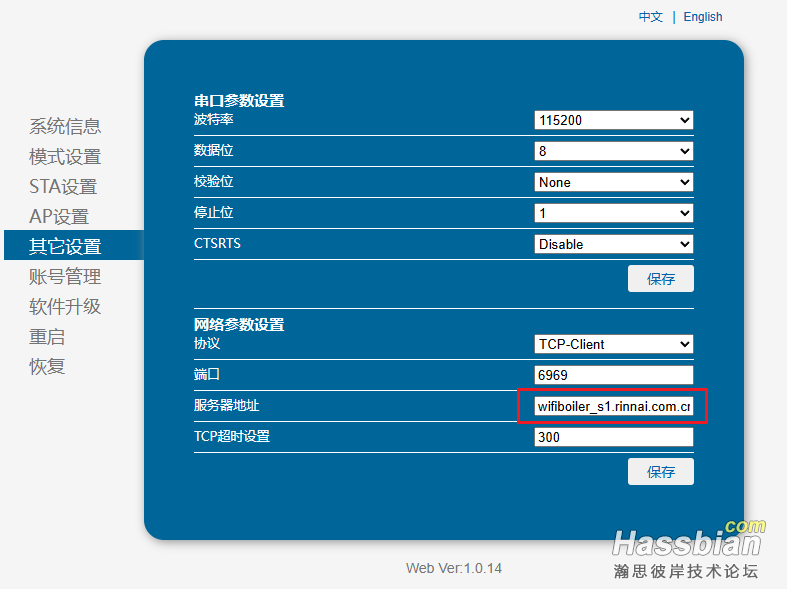
Task: Open 系统信息 in sidebar
Action: (65, 126)
